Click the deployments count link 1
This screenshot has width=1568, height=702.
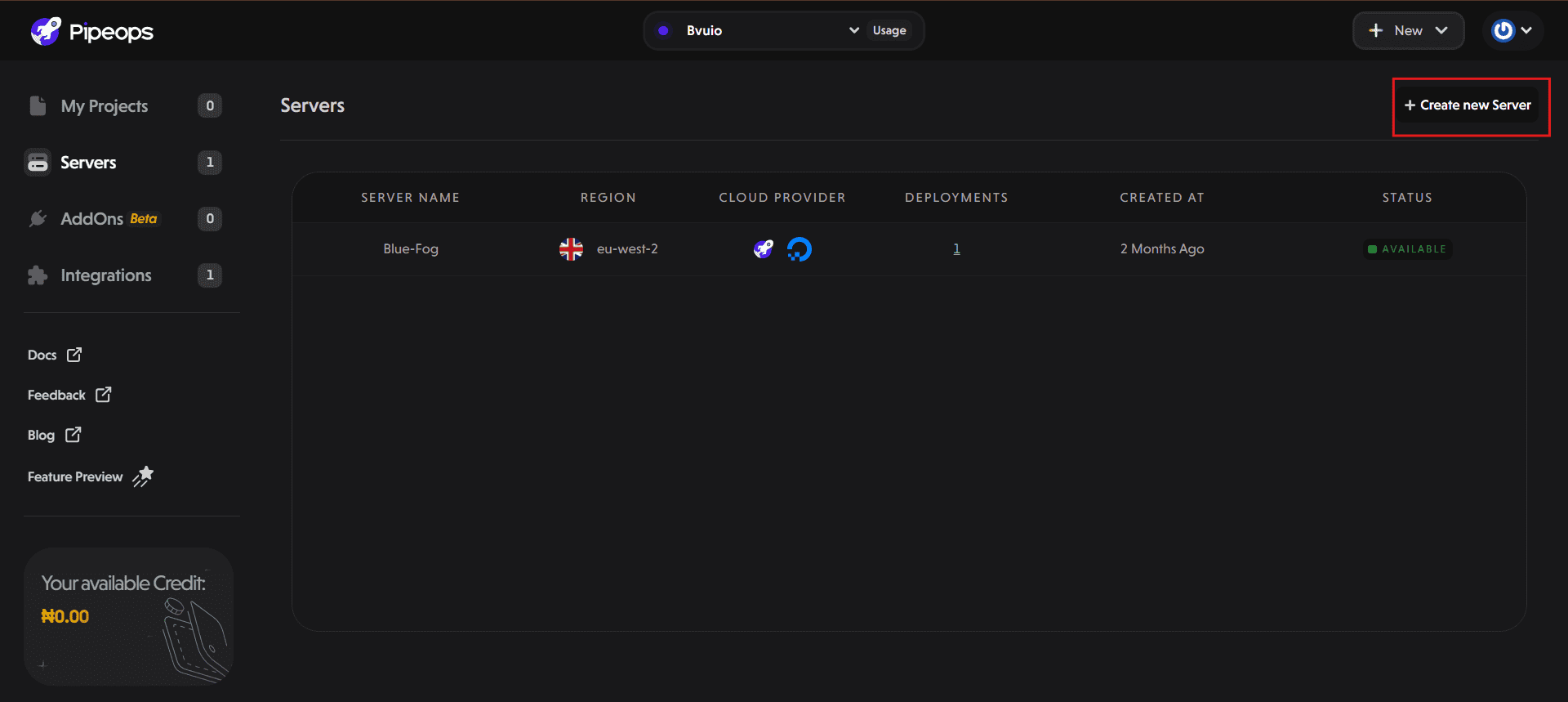956,248
